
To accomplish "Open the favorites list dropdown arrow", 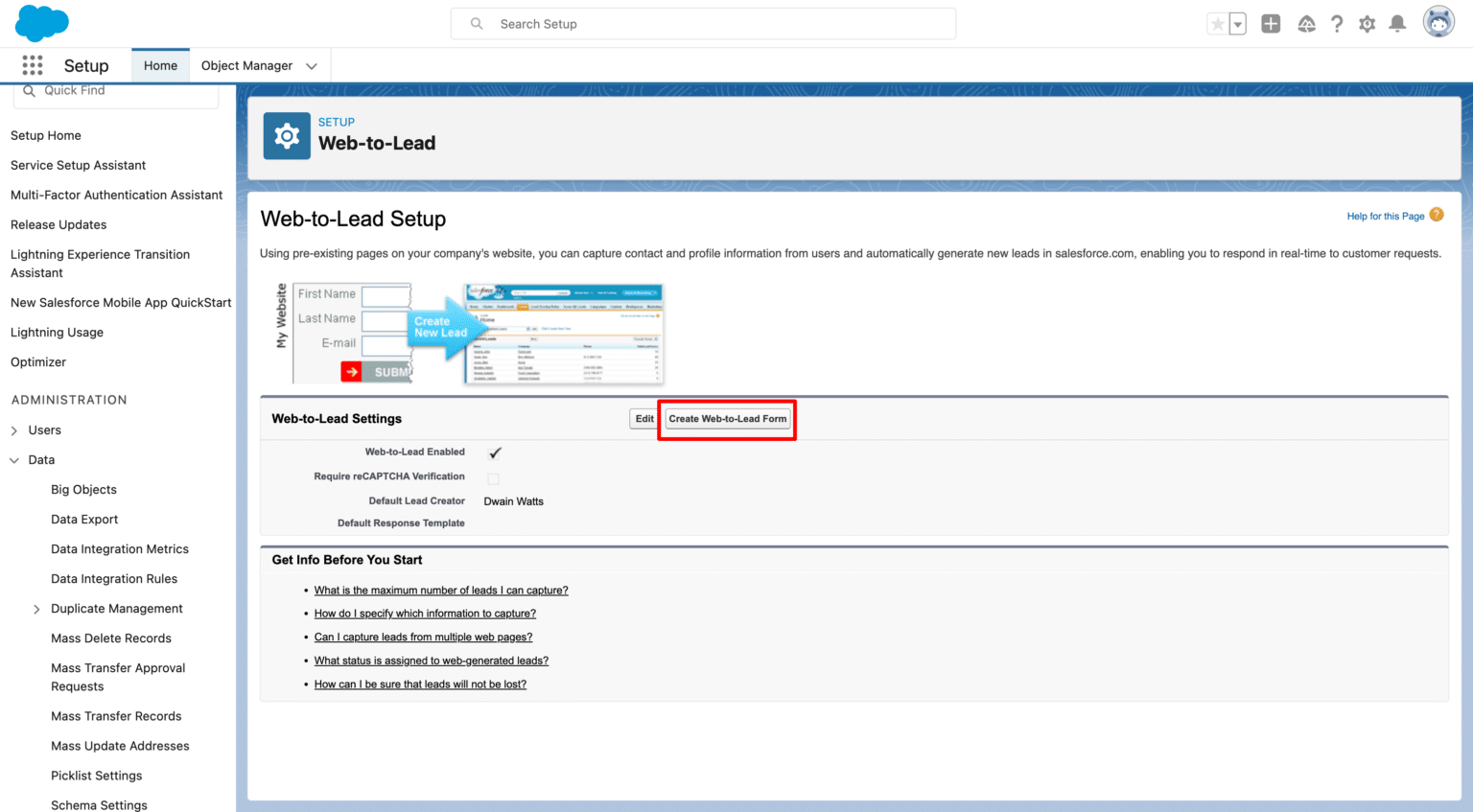I will tap(1238, 24).
